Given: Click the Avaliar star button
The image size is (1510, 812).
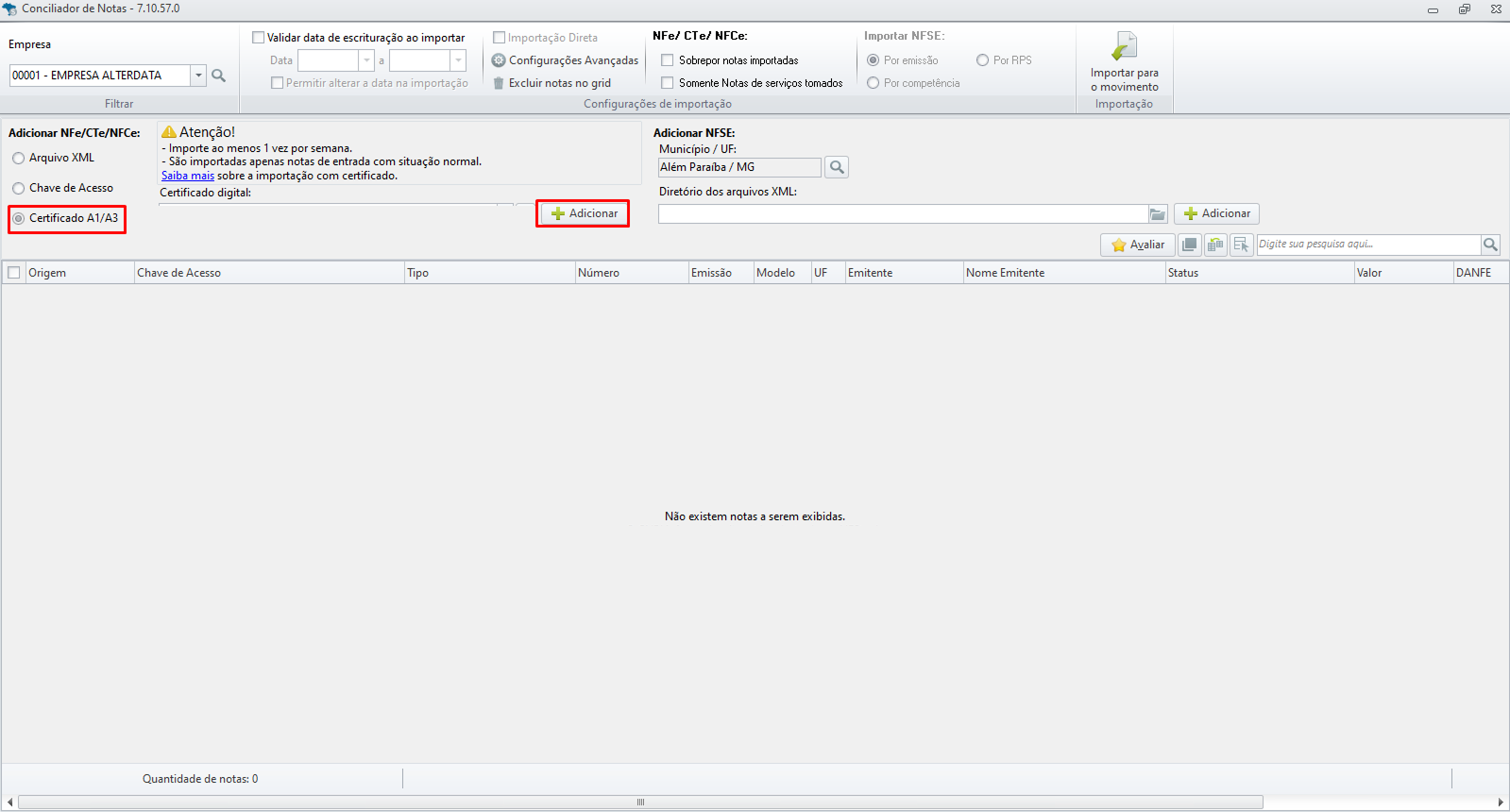Looking at the screenshot, I should pyautogui.click(x=1138, y=245).
